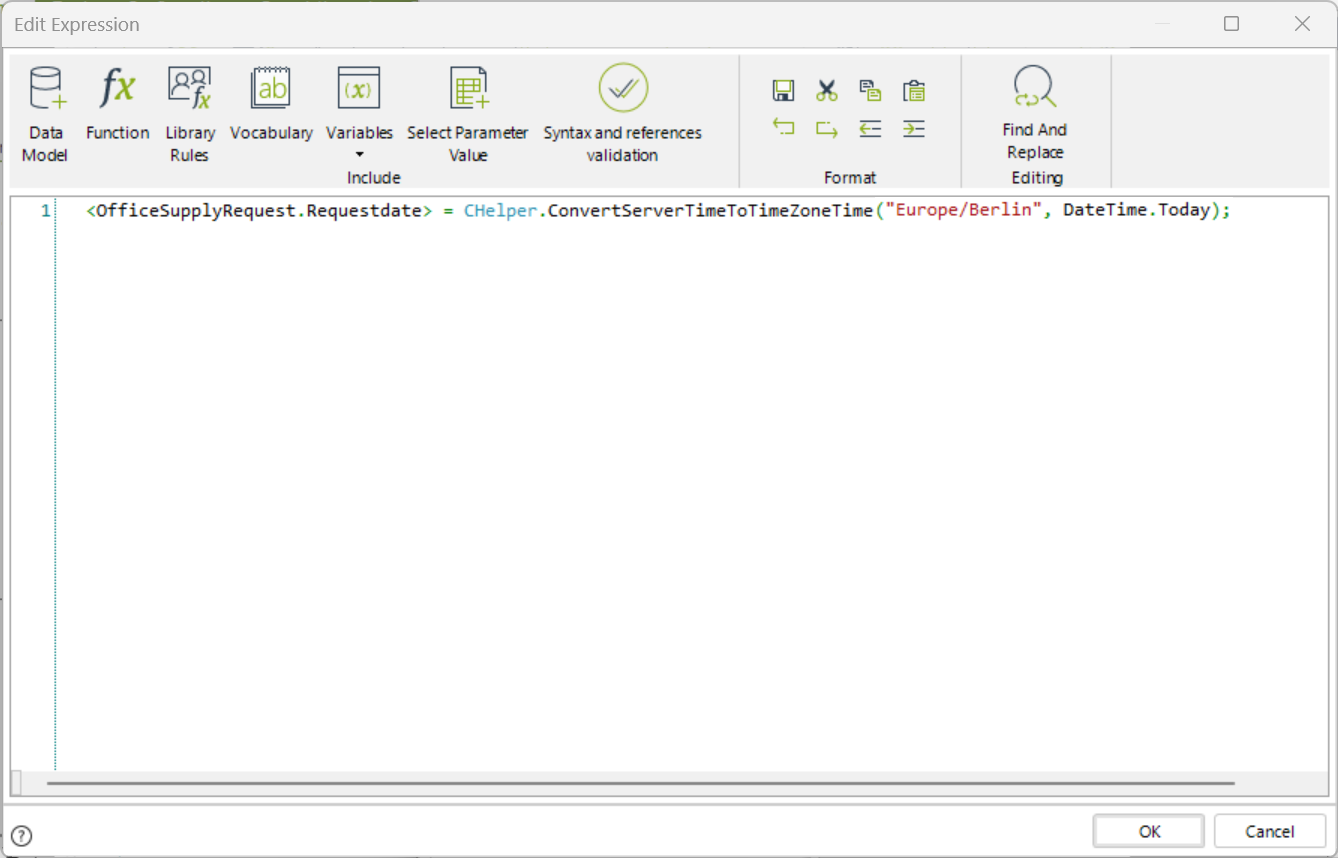
Task: Click the Save floppy disk icon
Action: [x=783, y=91]
